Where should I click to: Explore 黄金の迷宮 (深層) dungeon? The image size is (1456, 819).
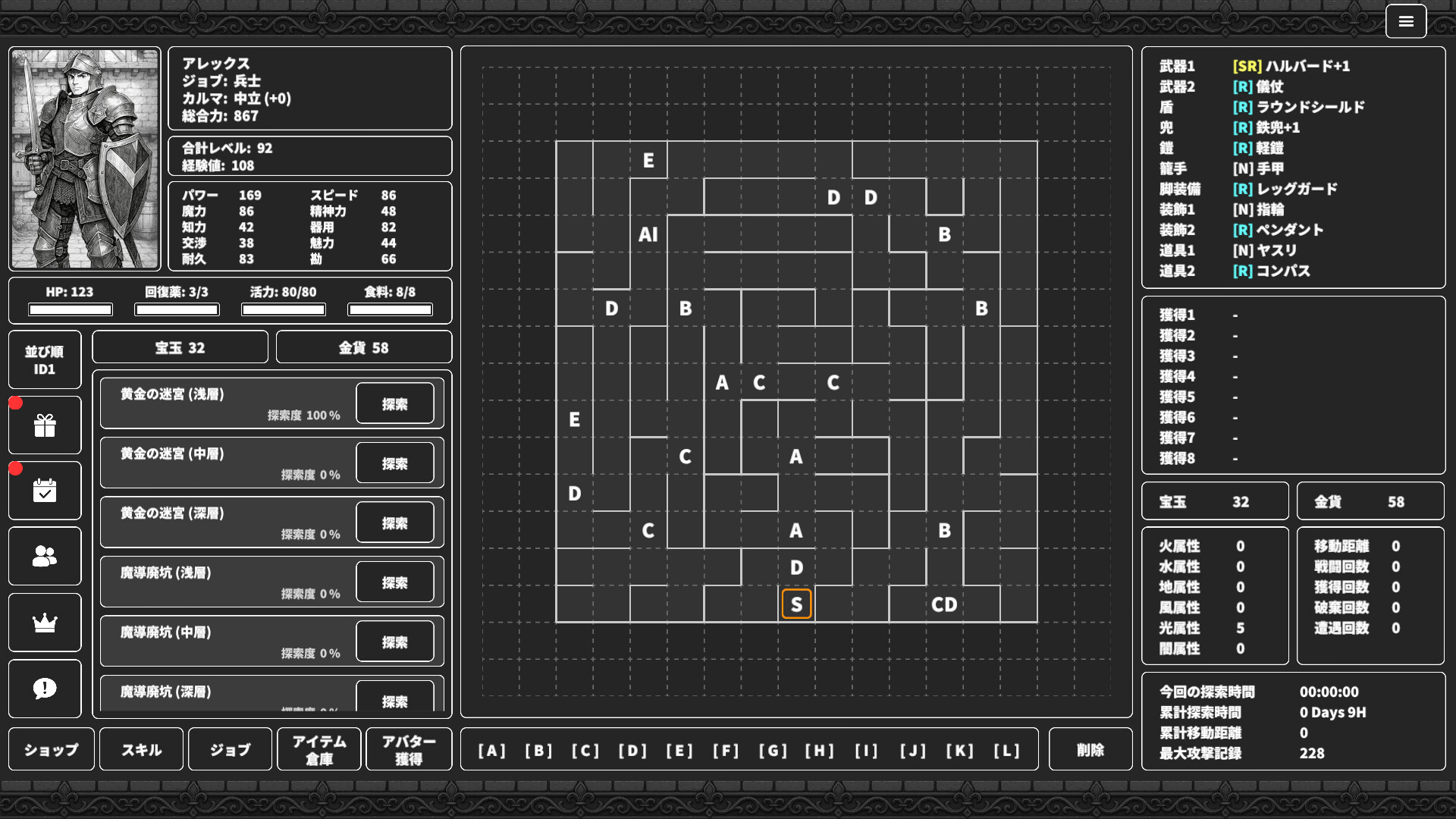395,522
